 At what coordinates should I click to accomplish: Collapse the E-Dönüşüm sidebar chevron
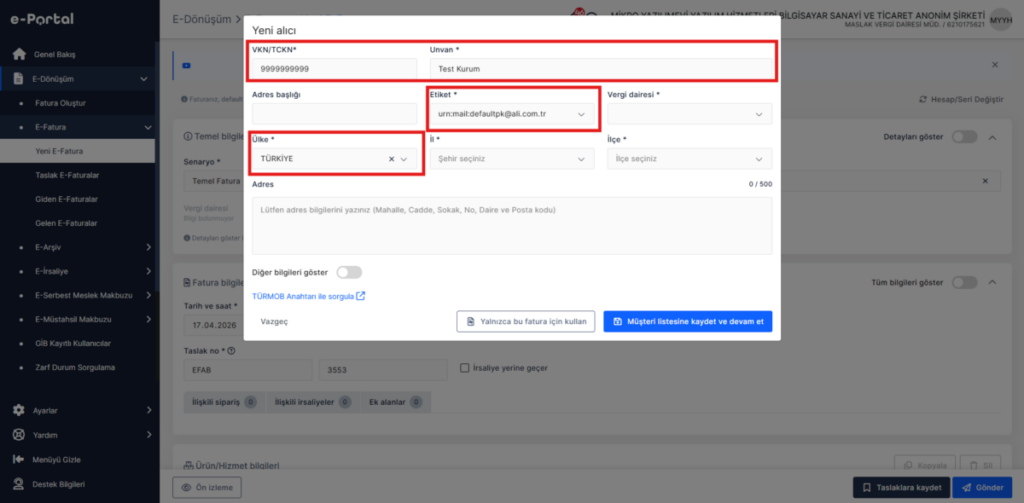point(144,79)
